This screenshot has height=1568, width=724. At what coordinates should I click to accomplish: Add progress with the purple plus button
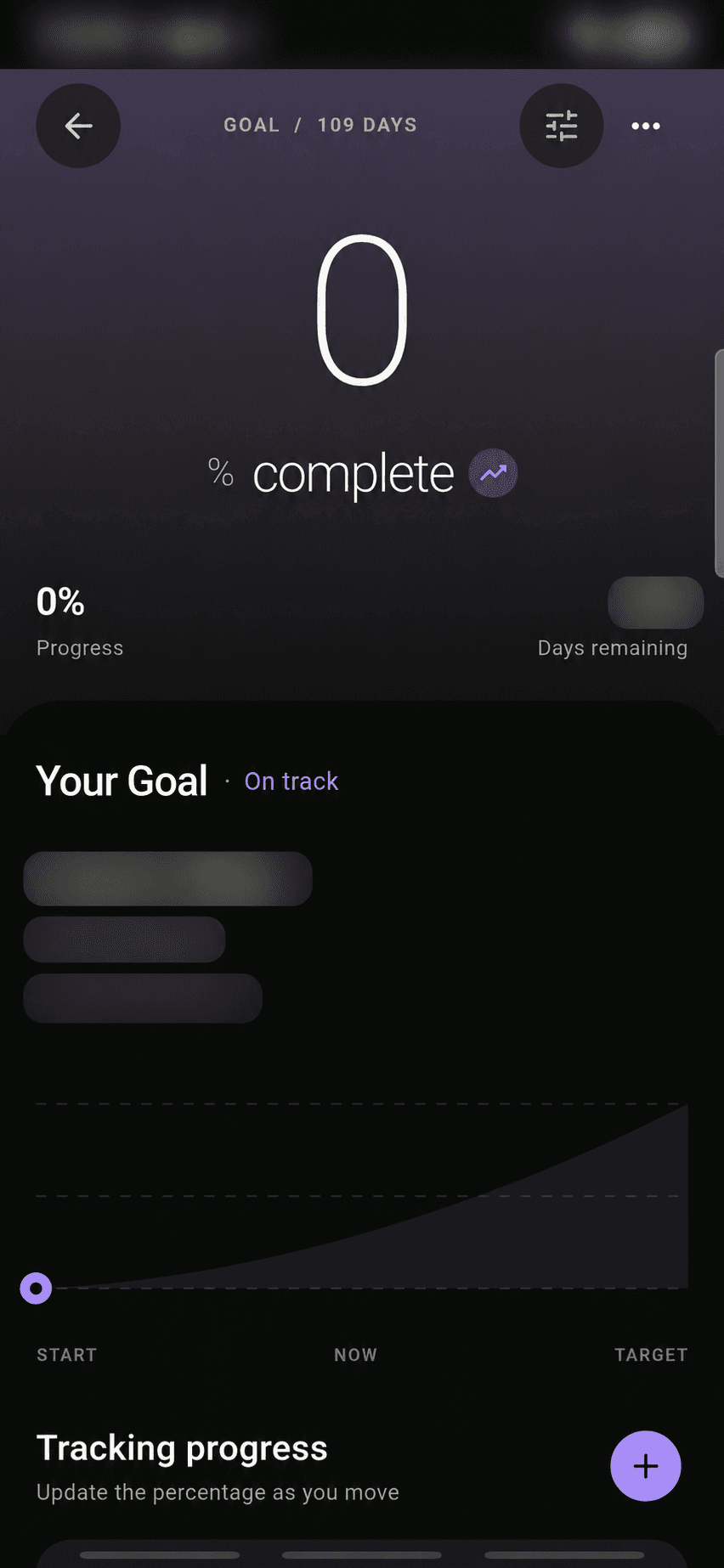tap(646, 1466)
